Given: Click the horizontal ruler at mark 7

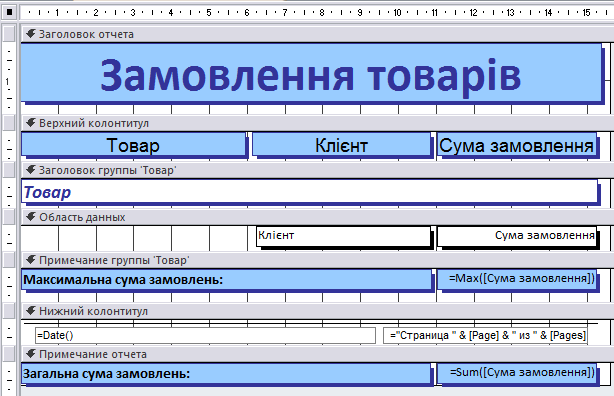Looking at the screenshot, I should (284, 13).
